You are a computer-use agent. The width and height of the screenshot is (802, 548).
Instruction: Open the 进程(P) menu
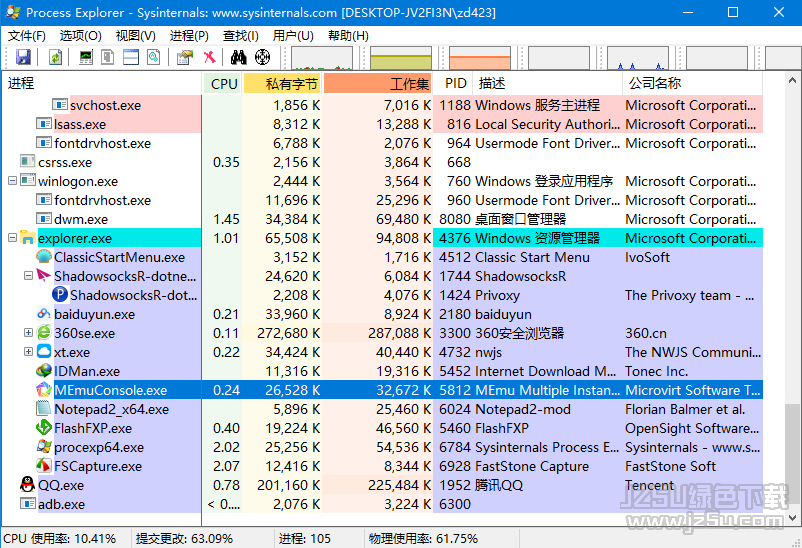189,36
